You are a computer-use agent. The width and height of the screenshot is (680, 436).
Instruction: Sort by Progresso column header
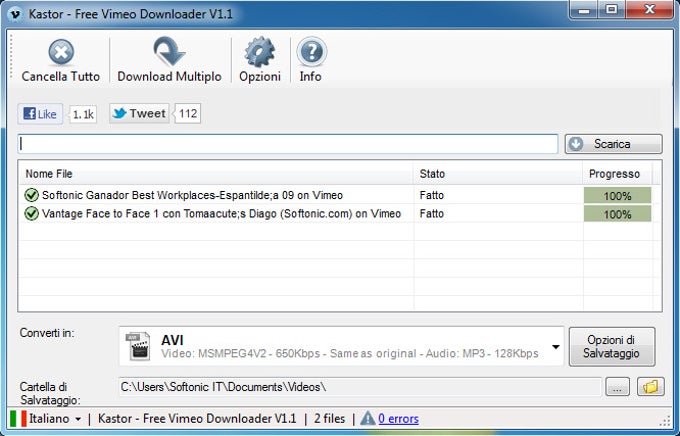tap(617, 174)
